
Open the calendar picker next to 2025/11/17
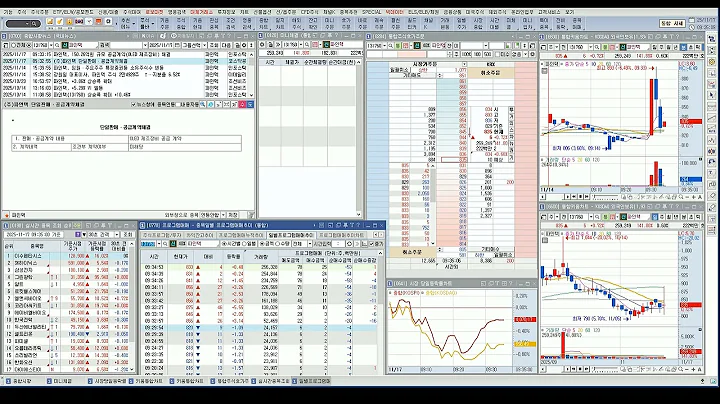coord(176,45)
